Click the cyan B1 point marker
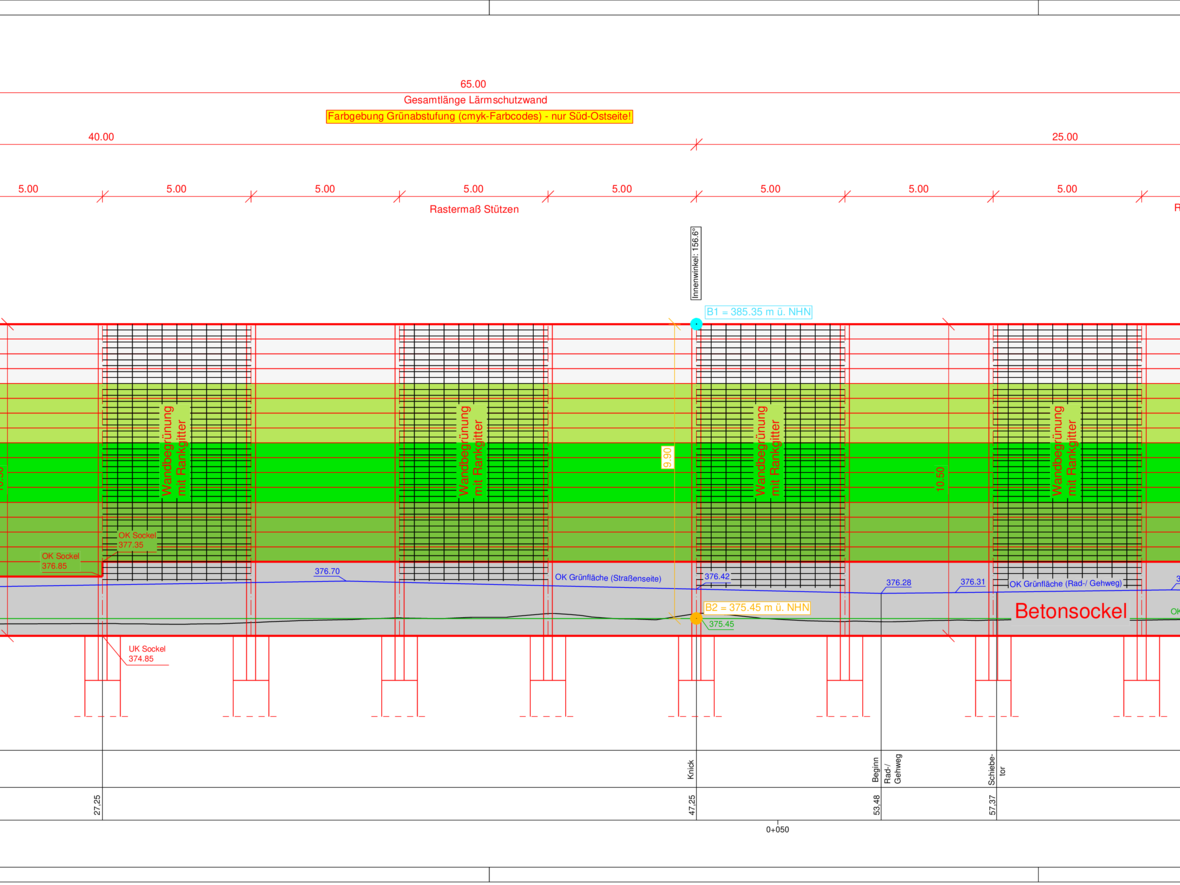The image size is (1180, 885). [x=697, y=324]
